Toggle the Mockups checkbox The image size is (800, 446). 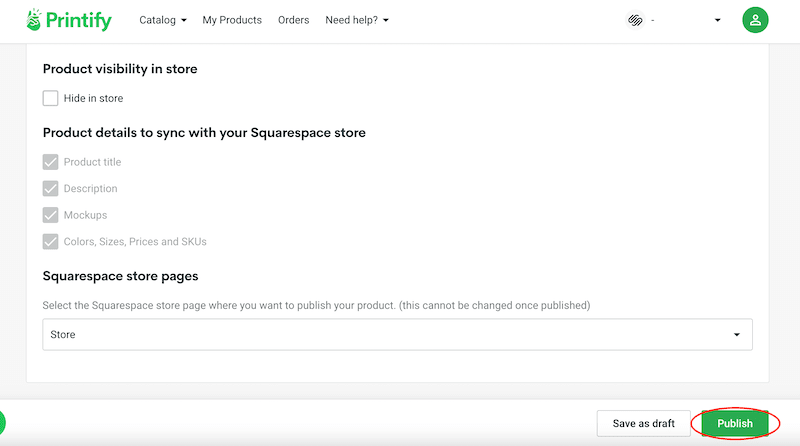pyautogui.click(x=51, y=215)
